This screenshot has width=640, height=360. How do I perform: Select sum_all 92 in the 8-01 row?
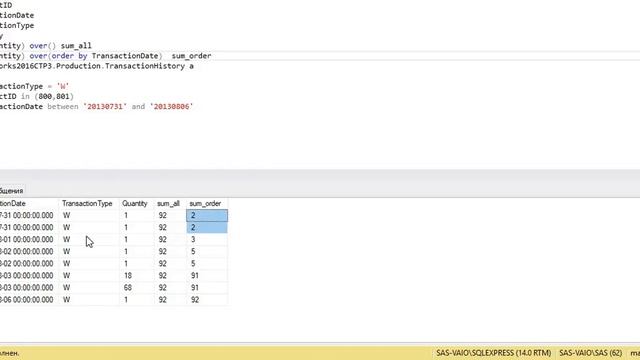pos(170,239)
